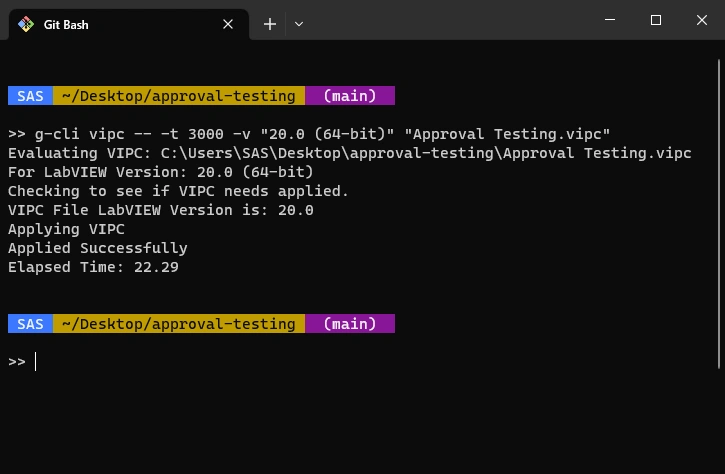Maximize the terminal window
725x474 pixels.
656,20
